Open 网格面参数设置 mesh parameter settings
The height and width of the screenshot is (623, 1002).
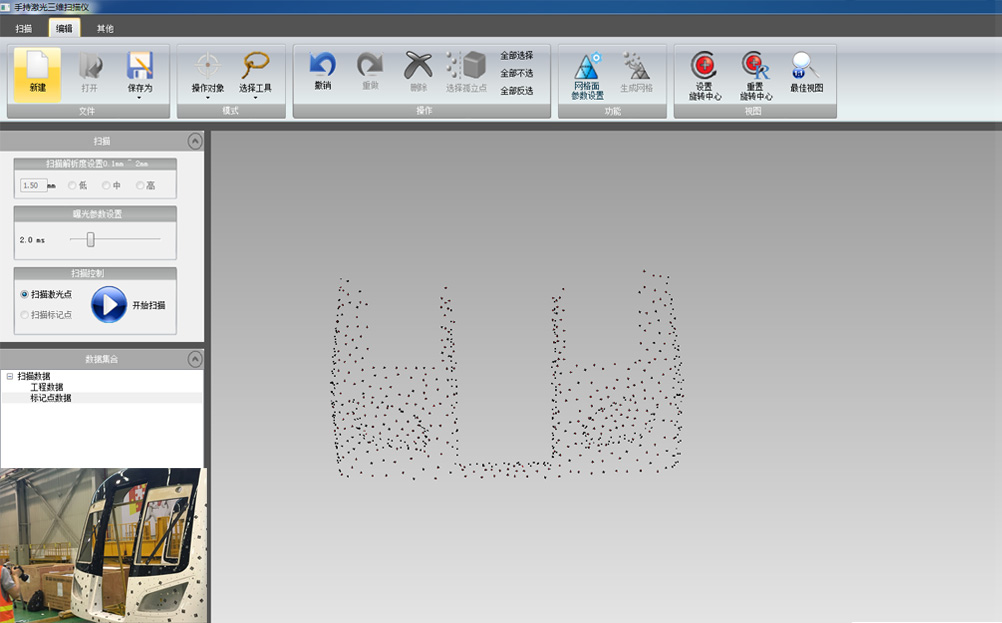coord(587,68)
